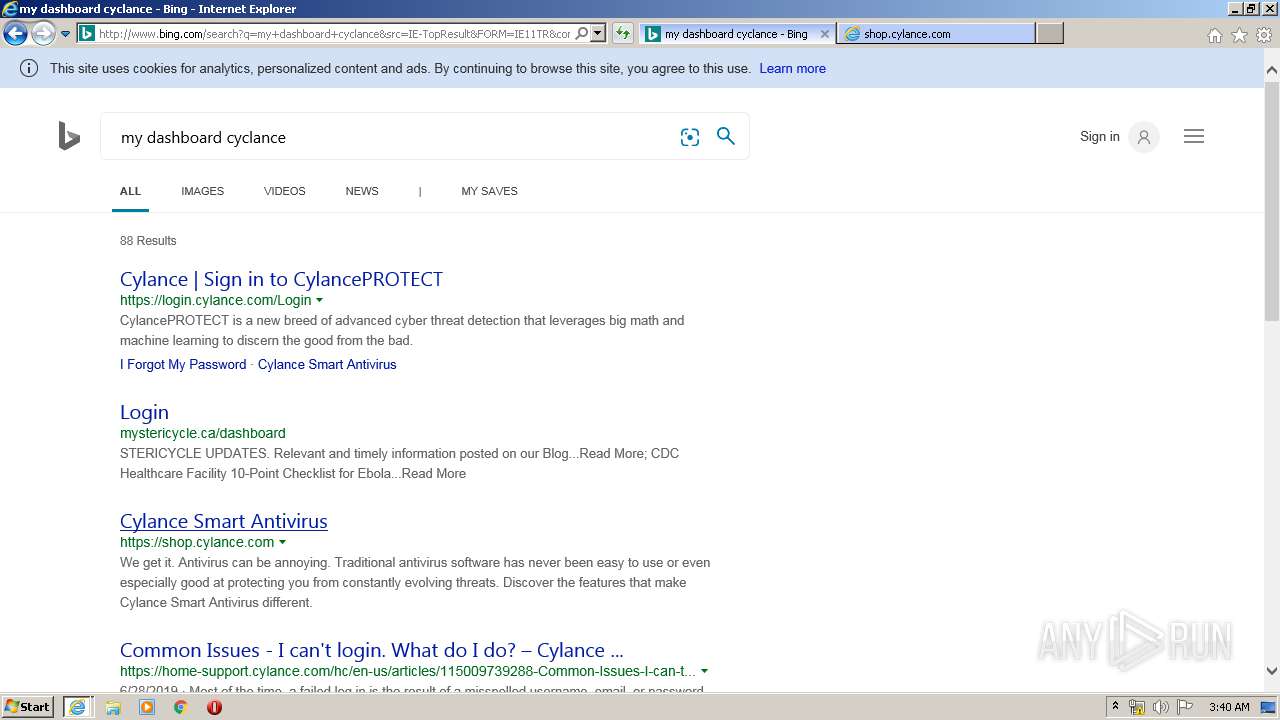Screen dimensions: 1280x720
Task: Click the mystericycle.ca/dashboard URL text
Action: coord(203,433)
